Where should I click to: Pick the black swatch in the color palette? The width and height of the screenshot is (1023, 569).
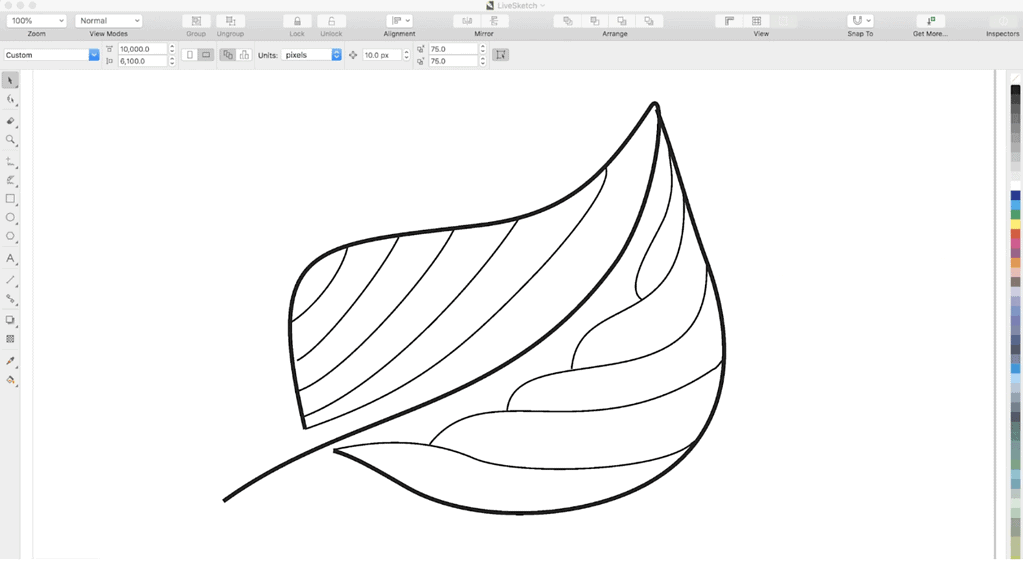(x=1016, y=90)
